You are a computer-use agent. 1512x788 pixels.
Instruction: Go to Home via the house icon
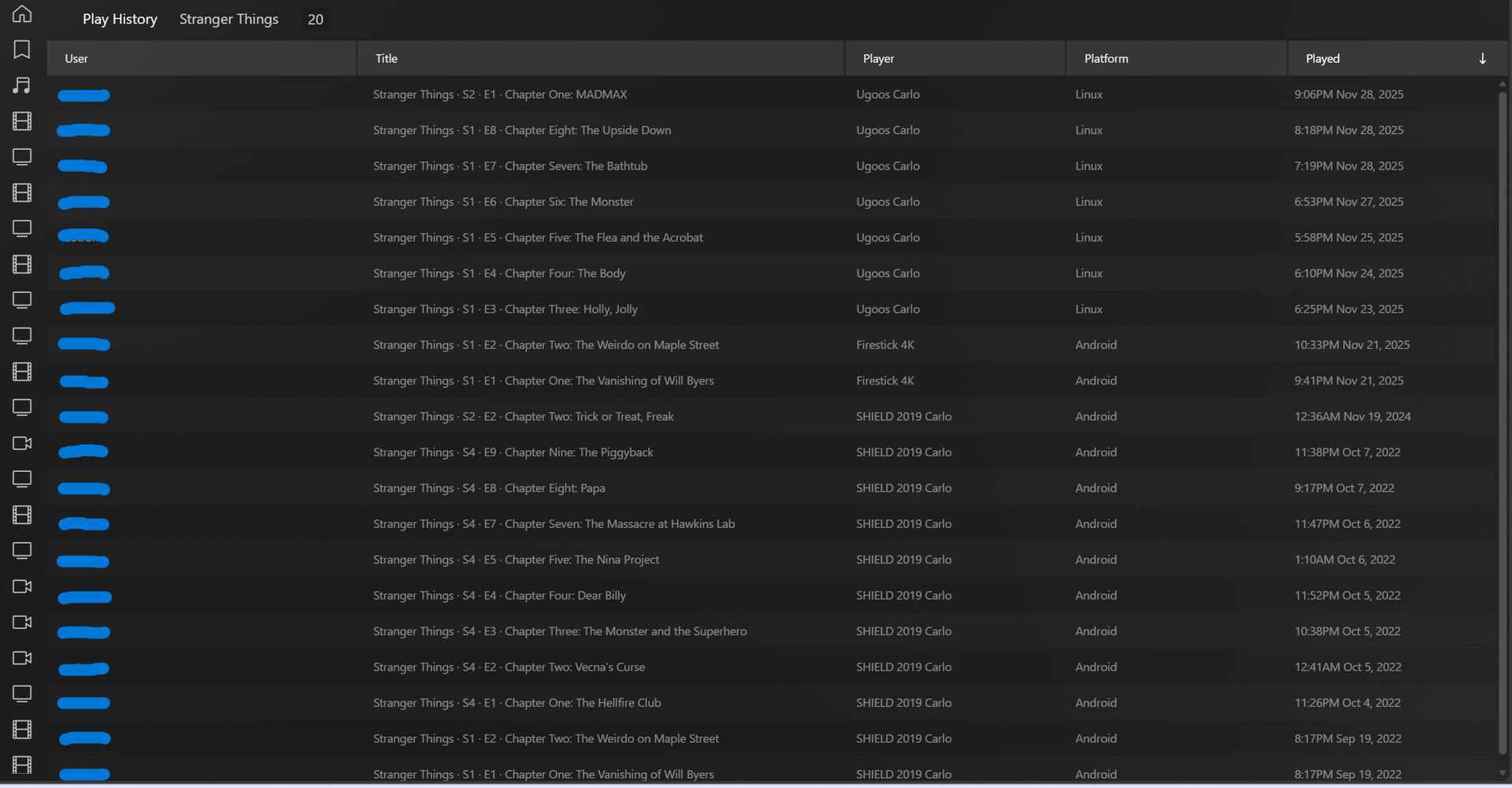[22, 14]
